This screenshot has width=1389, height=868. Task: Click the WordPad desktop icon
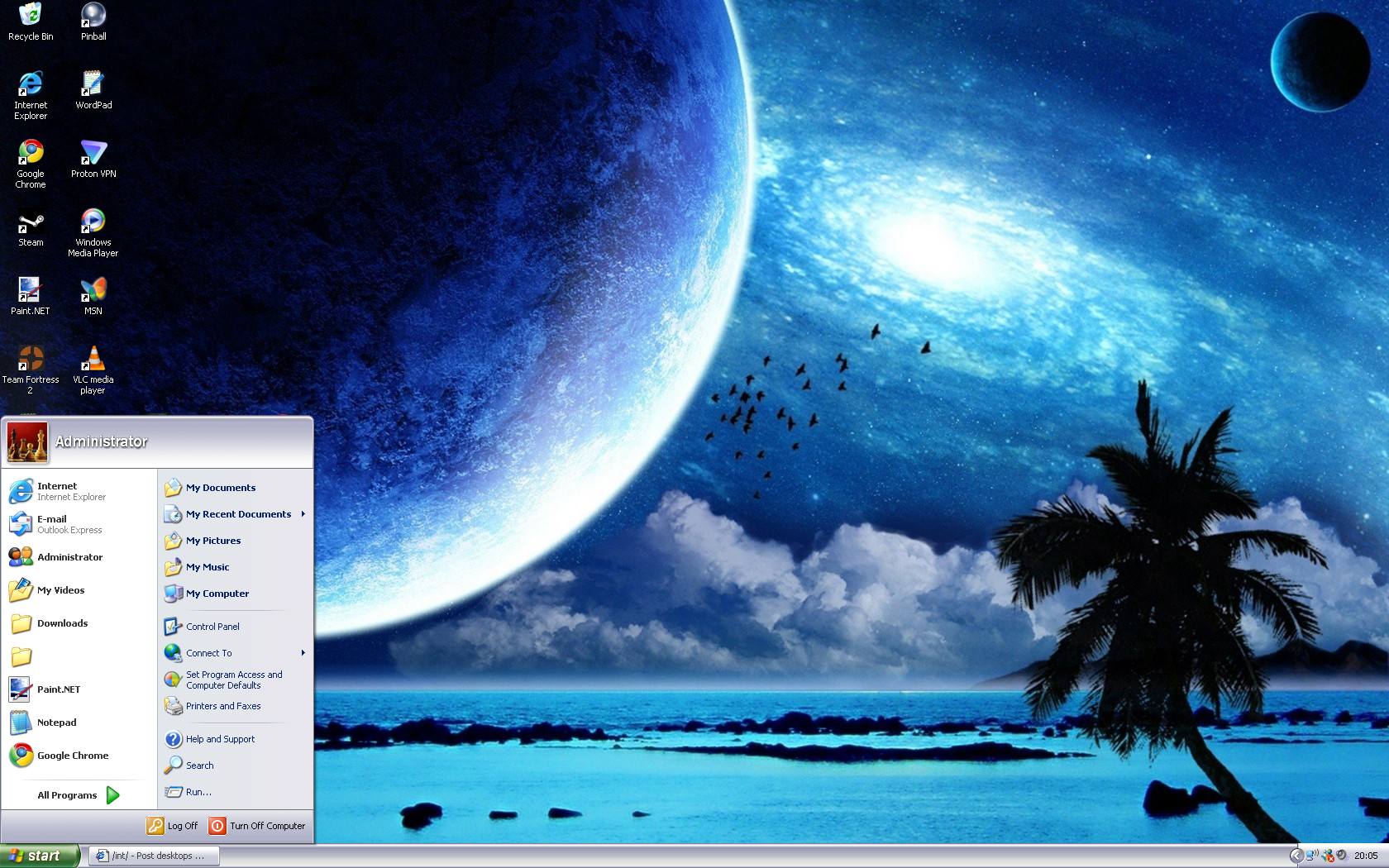coord(93,91)
